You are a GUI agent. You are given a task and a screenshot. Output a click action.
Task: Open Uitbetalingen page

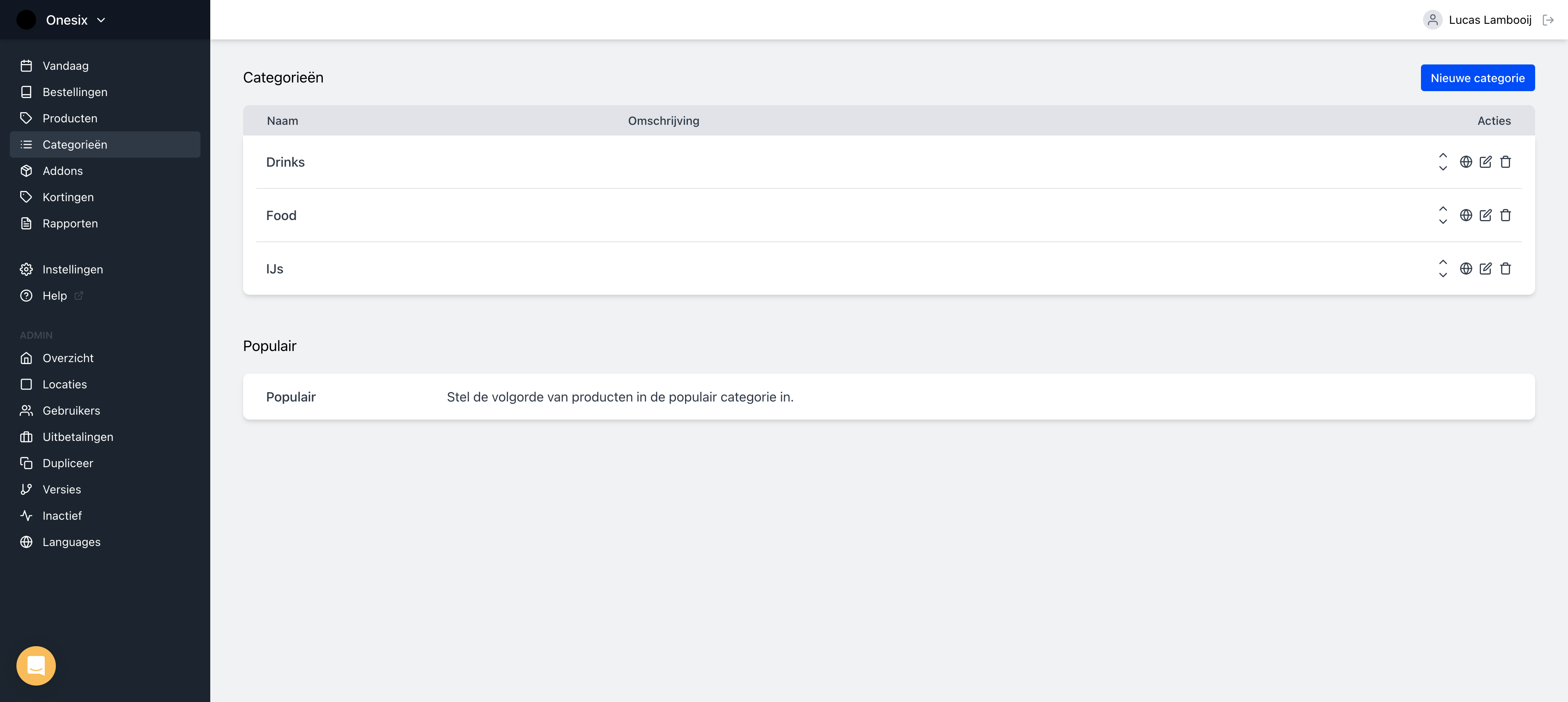pyautogui.click(x=105, y=437)
